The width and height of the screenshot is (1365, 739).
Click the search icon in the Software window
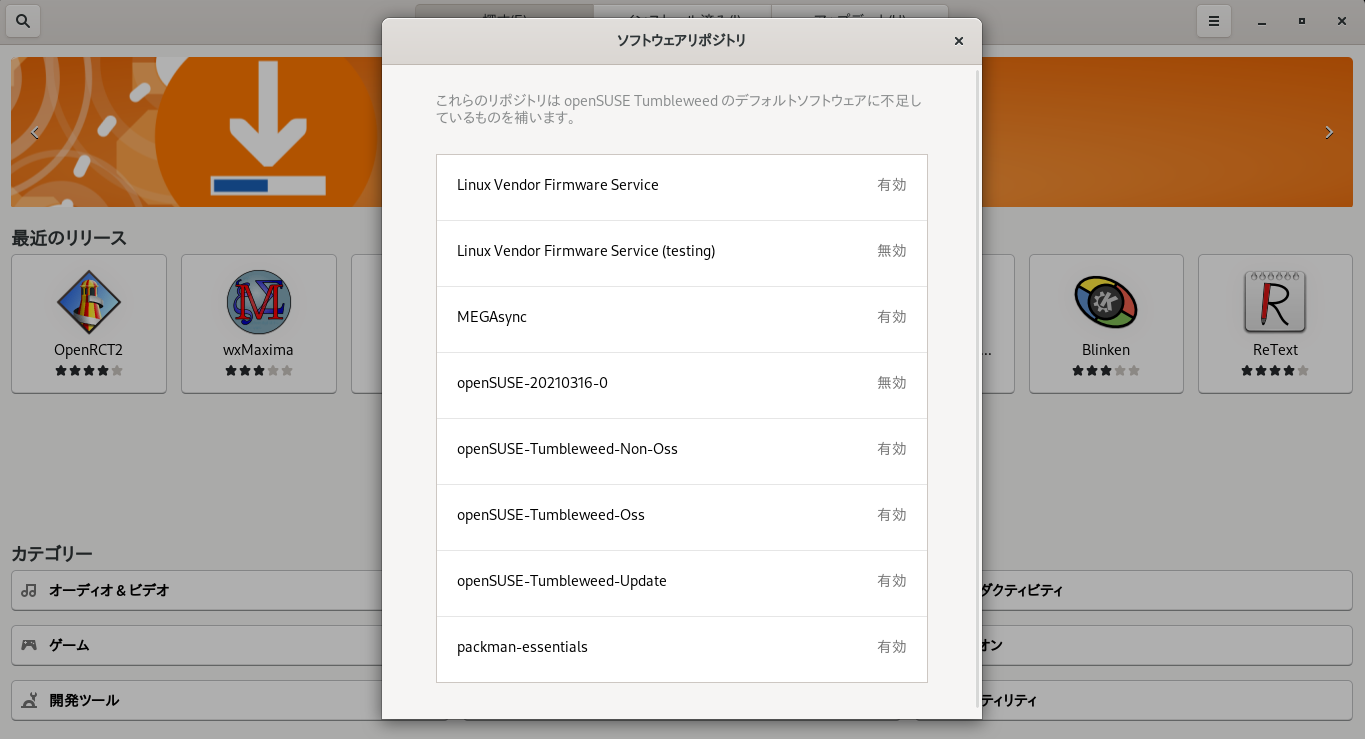coord(23,20)
